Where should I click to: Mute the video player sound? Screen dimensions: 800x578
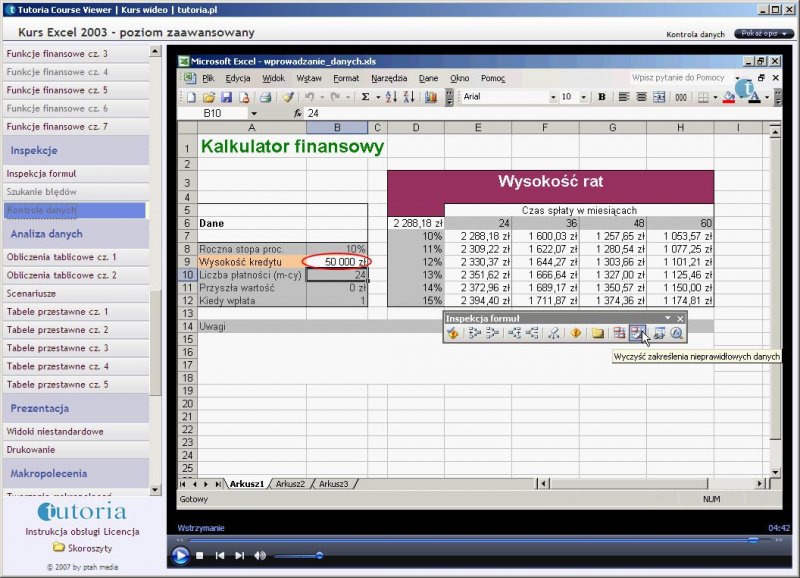point(260,555)
